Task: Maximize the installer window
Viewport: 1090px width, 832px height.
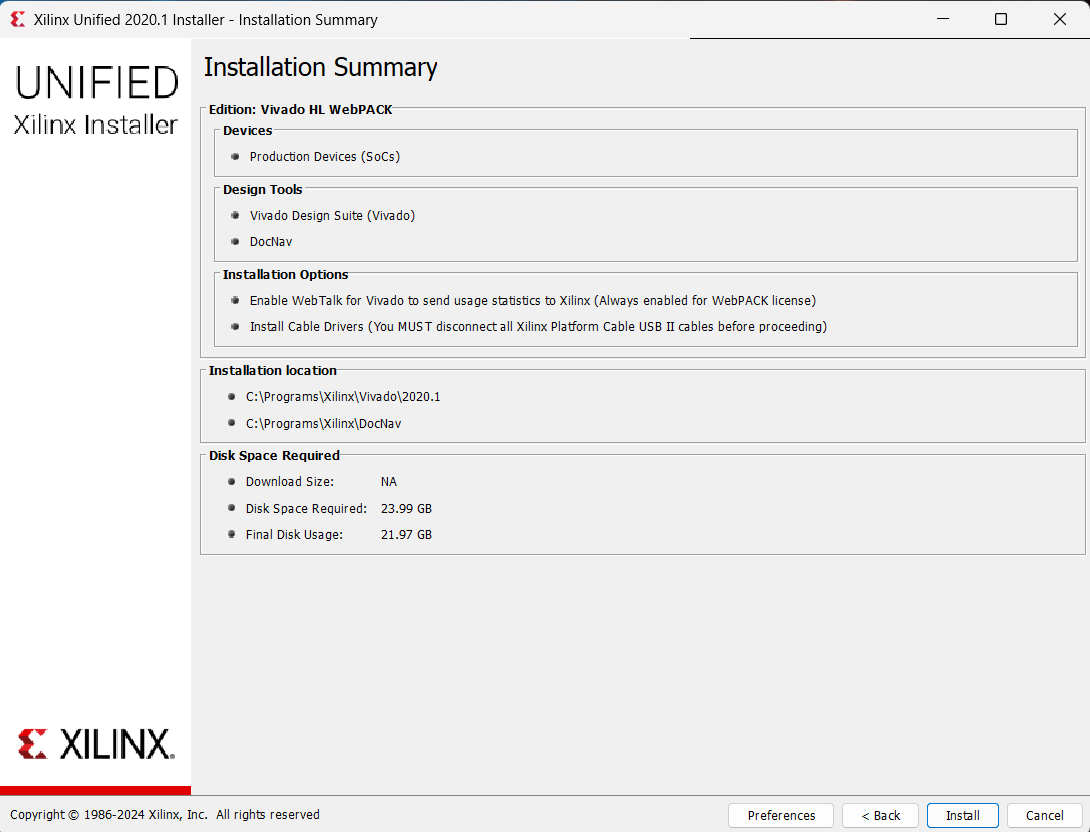Action: pos(1001,19)
